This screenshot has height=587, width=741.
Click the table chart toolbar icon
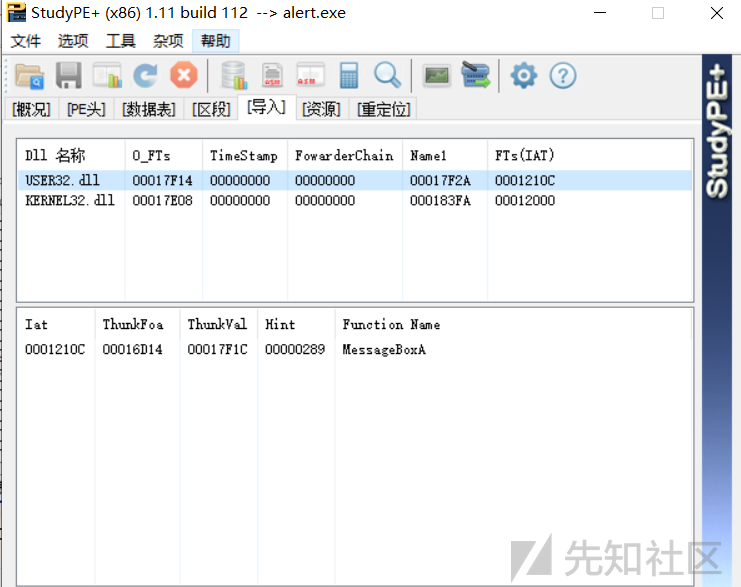pyautogui.click(x=107, y=76)
